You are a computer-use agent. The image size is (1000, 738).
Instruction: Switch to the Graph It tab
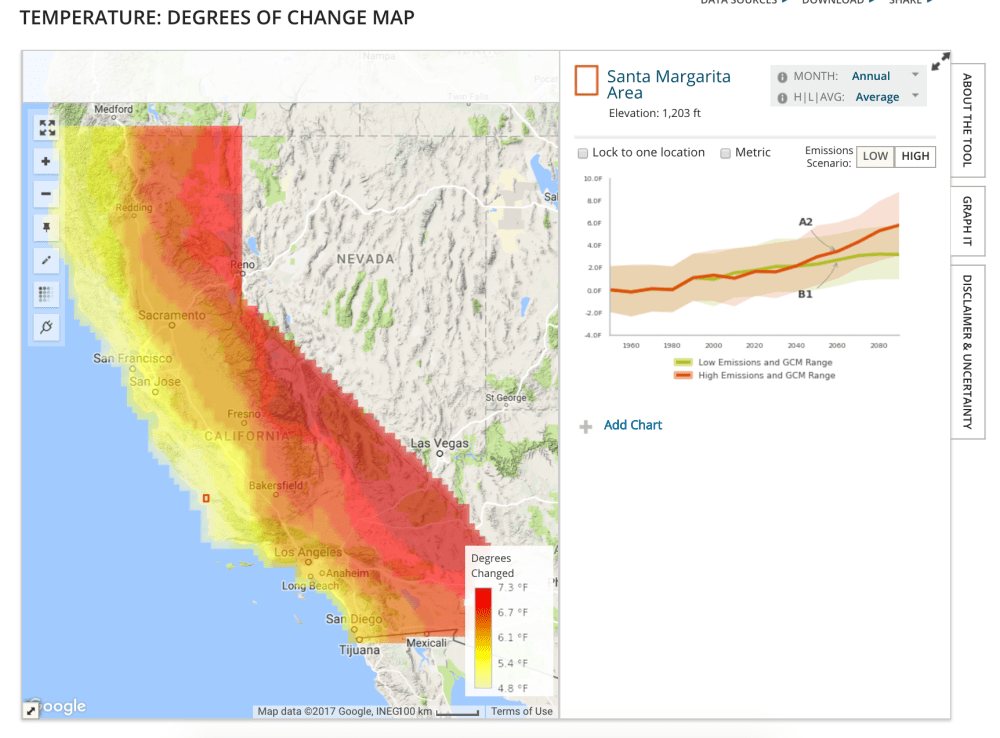[x=967, y=221]
